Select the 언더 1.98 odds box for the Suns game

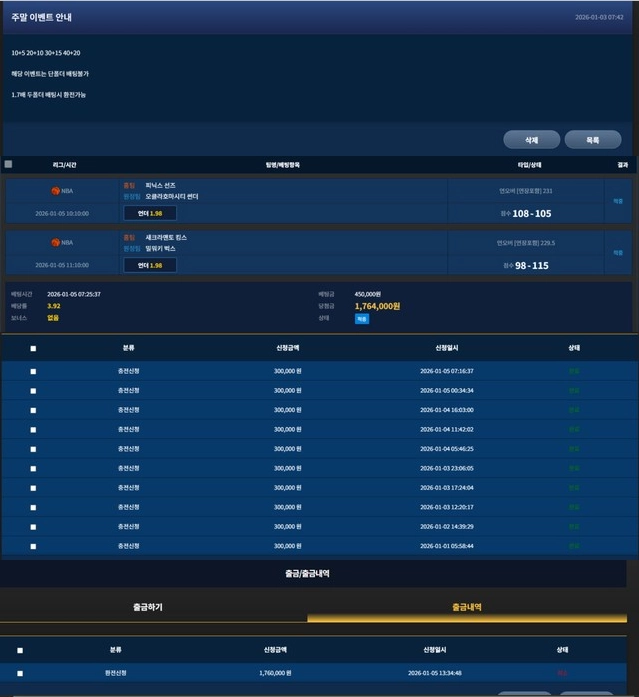(150, 213)
